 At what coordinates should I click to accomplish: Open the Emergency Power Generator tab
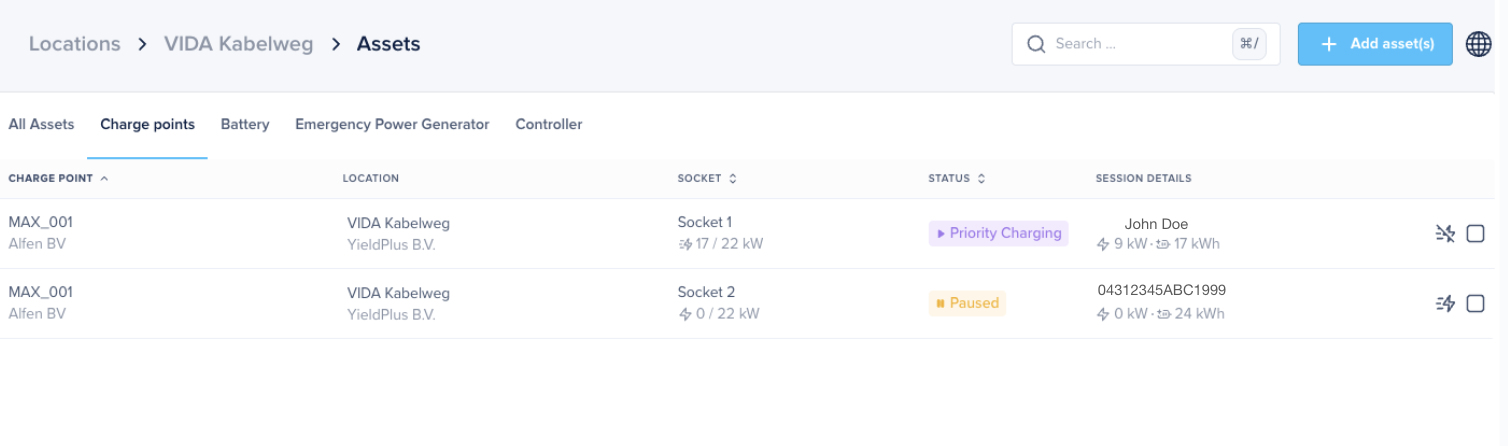[x=392, y=125]
